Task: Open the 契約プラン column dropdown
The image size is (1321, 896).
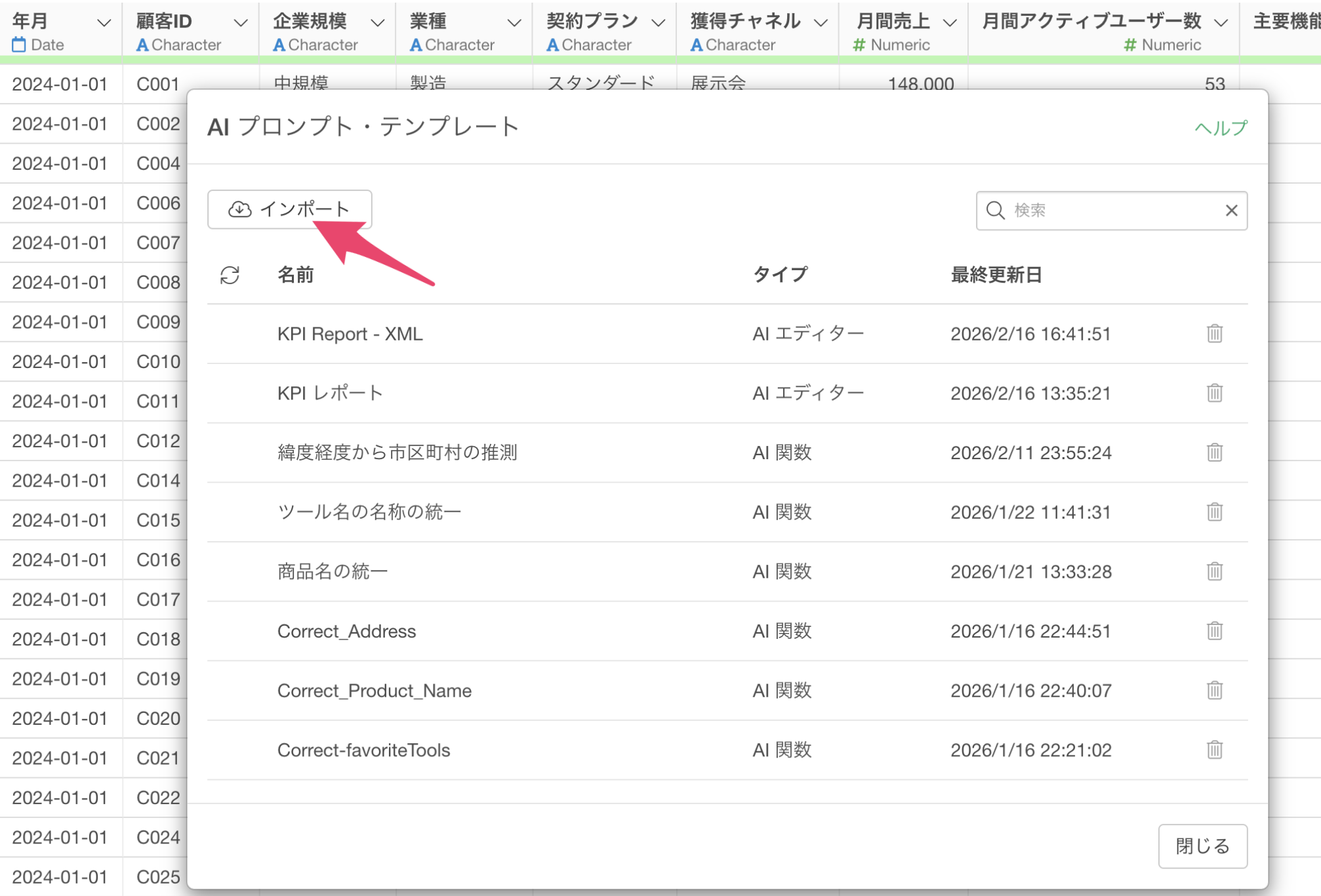Action: (x=659, y=23)
